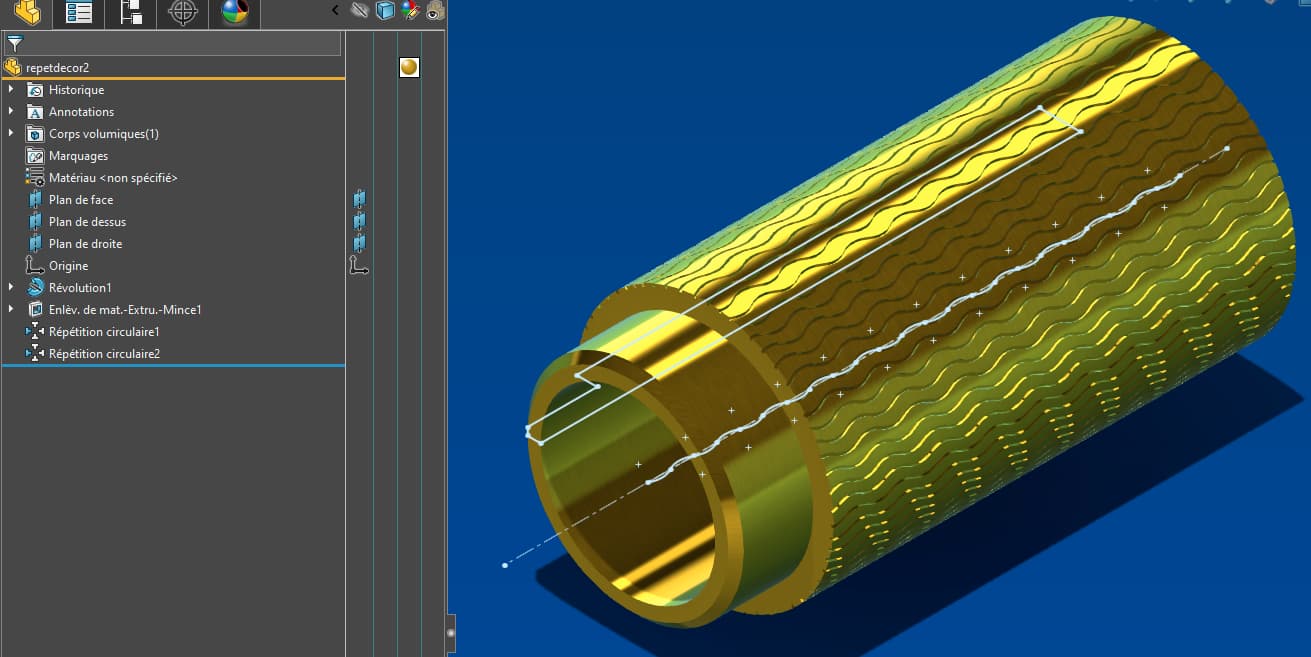Toggle visibility of Plan de face in display pane
Screen dimensions: 1311x657
(359, 200)
